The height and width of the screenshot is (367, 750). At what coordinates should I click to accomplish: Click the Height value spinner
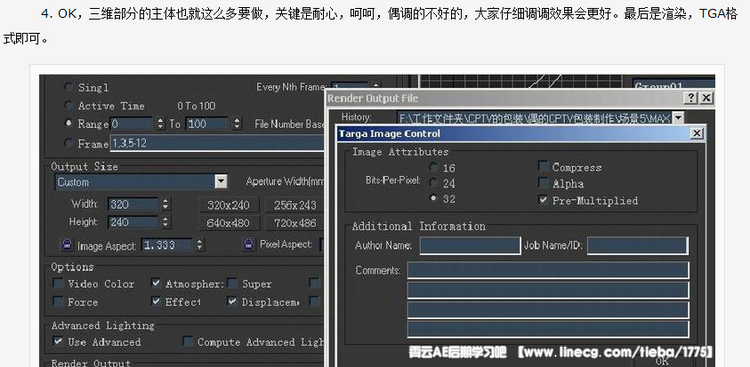(x=165, y=222)
